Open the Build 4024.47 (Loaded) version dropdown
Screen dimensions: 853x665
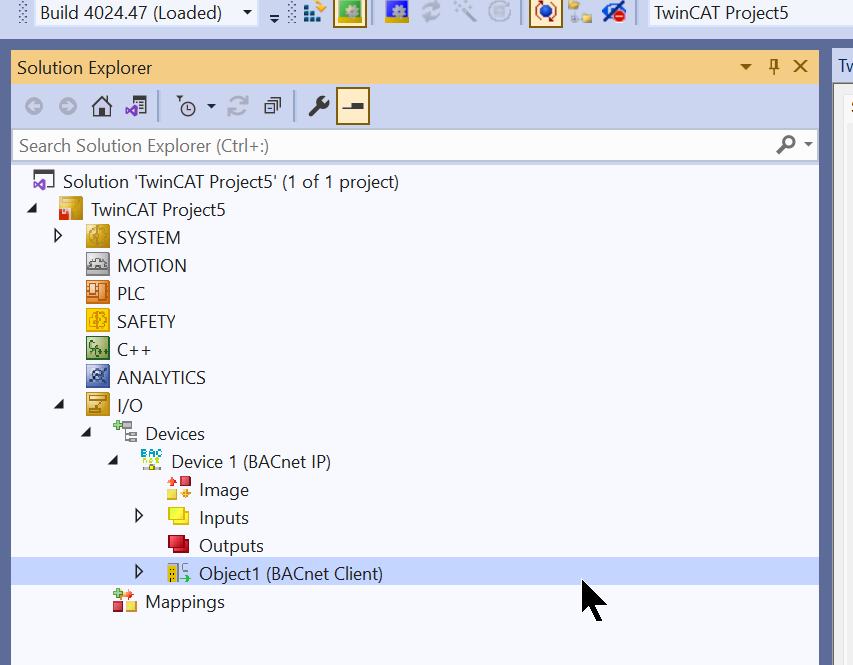[247, 12]
